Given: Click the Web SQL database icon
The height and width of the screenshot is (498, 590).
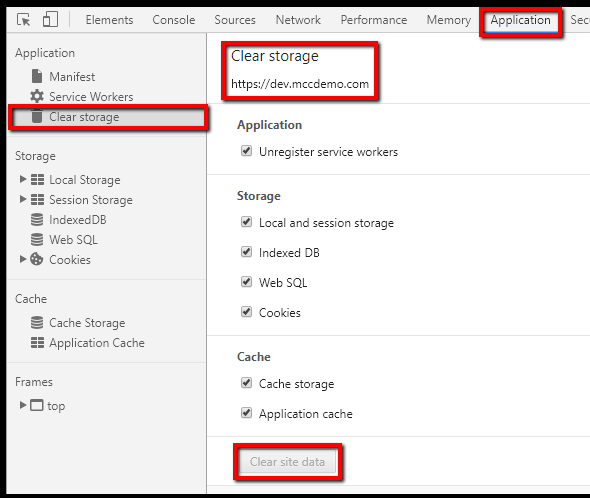Looking at the screenshot, I should click(x=37, y=239).
